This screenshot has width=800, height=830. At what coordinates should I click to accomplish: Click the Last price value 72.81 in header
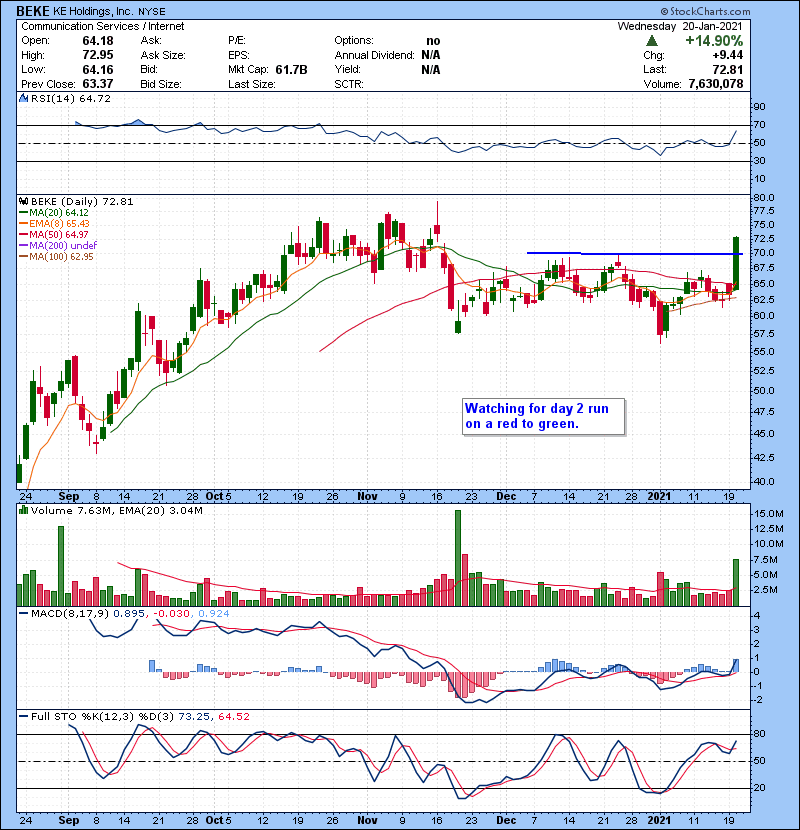727,70
